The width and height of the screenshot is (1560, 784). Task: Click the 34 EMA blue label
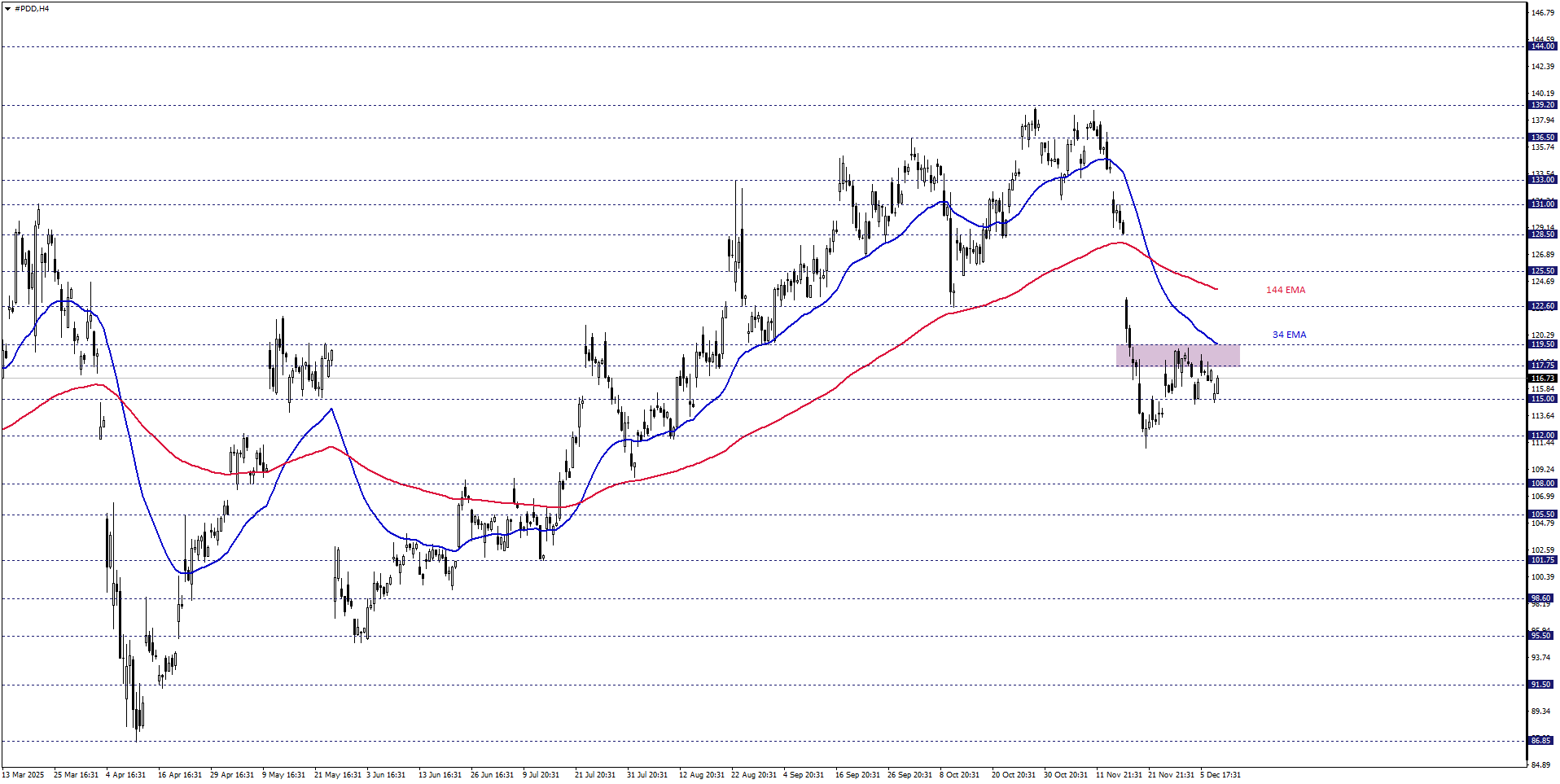point(1289,335)
